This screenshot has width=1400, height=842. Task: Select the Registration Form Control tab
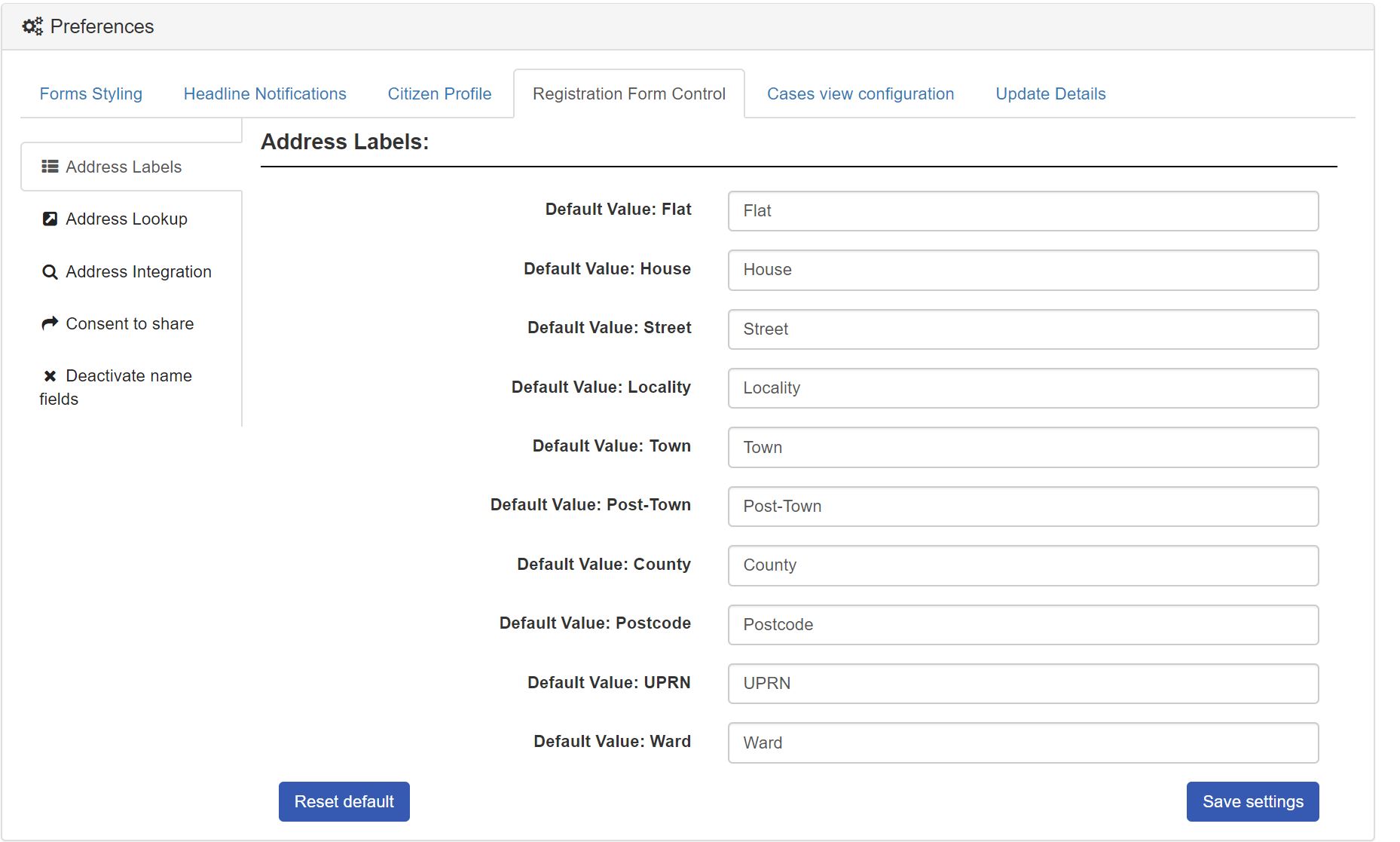pos(628,93)
